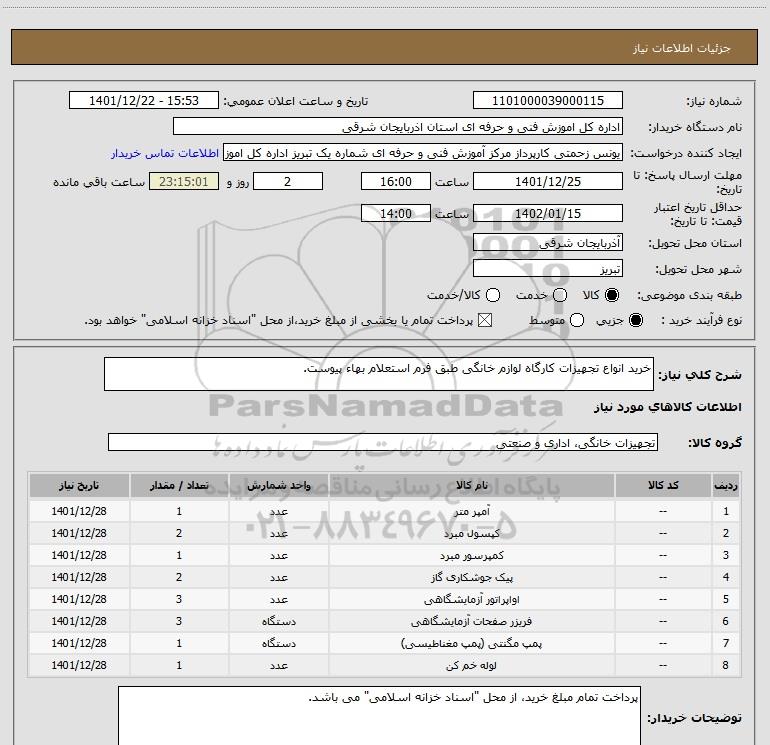Select item row آمپر متر

coord(385,511)
